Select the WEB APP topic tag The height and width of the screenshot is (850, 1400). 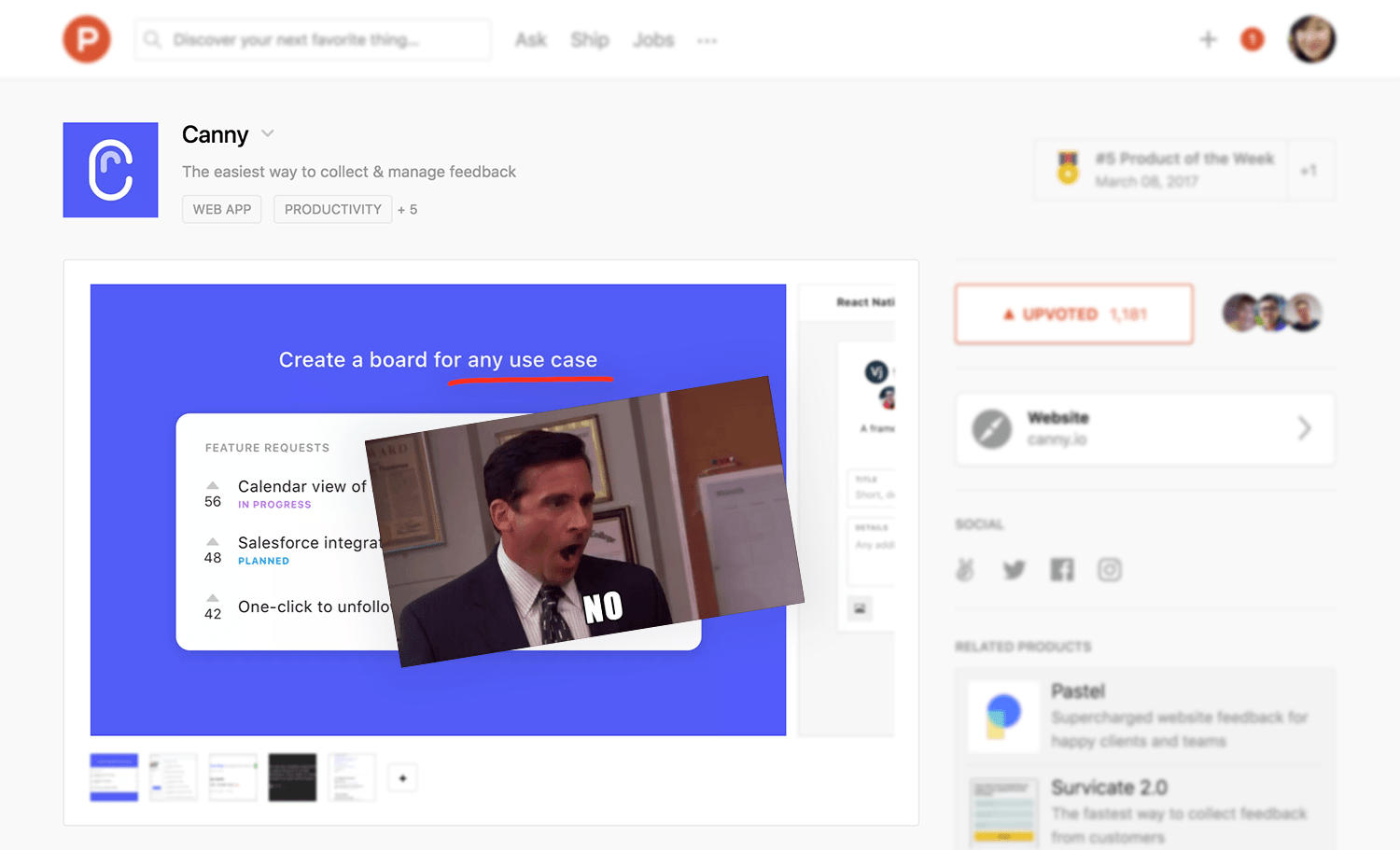(x=222, y=209)
